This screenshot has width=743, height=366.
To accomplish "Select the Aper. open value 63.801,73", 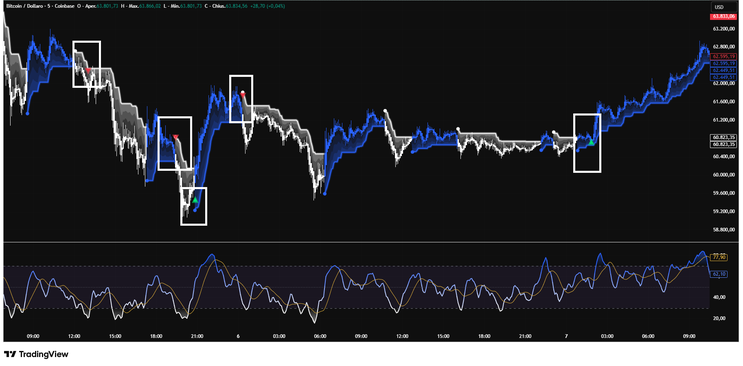I will click(x=107, y=6).
